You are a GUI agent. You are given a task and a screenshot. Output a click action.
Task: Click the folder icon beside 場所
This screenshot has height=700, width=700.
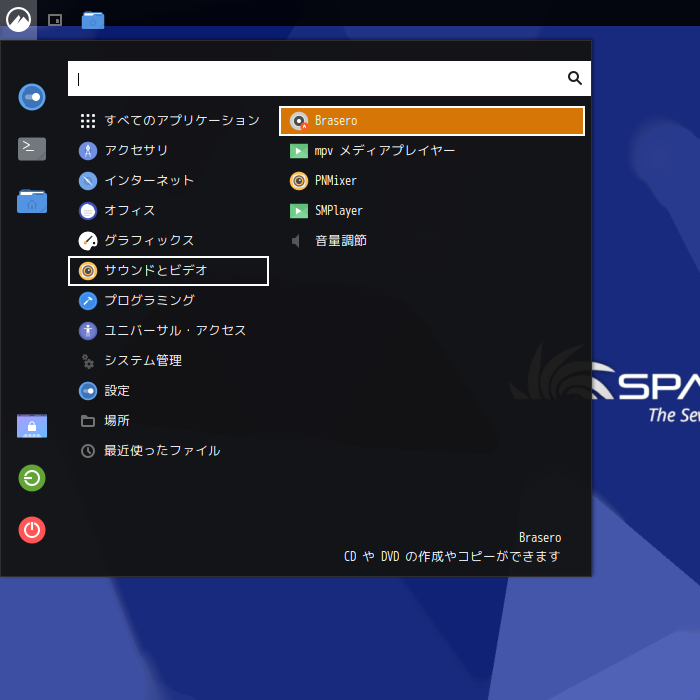[88, 421]
